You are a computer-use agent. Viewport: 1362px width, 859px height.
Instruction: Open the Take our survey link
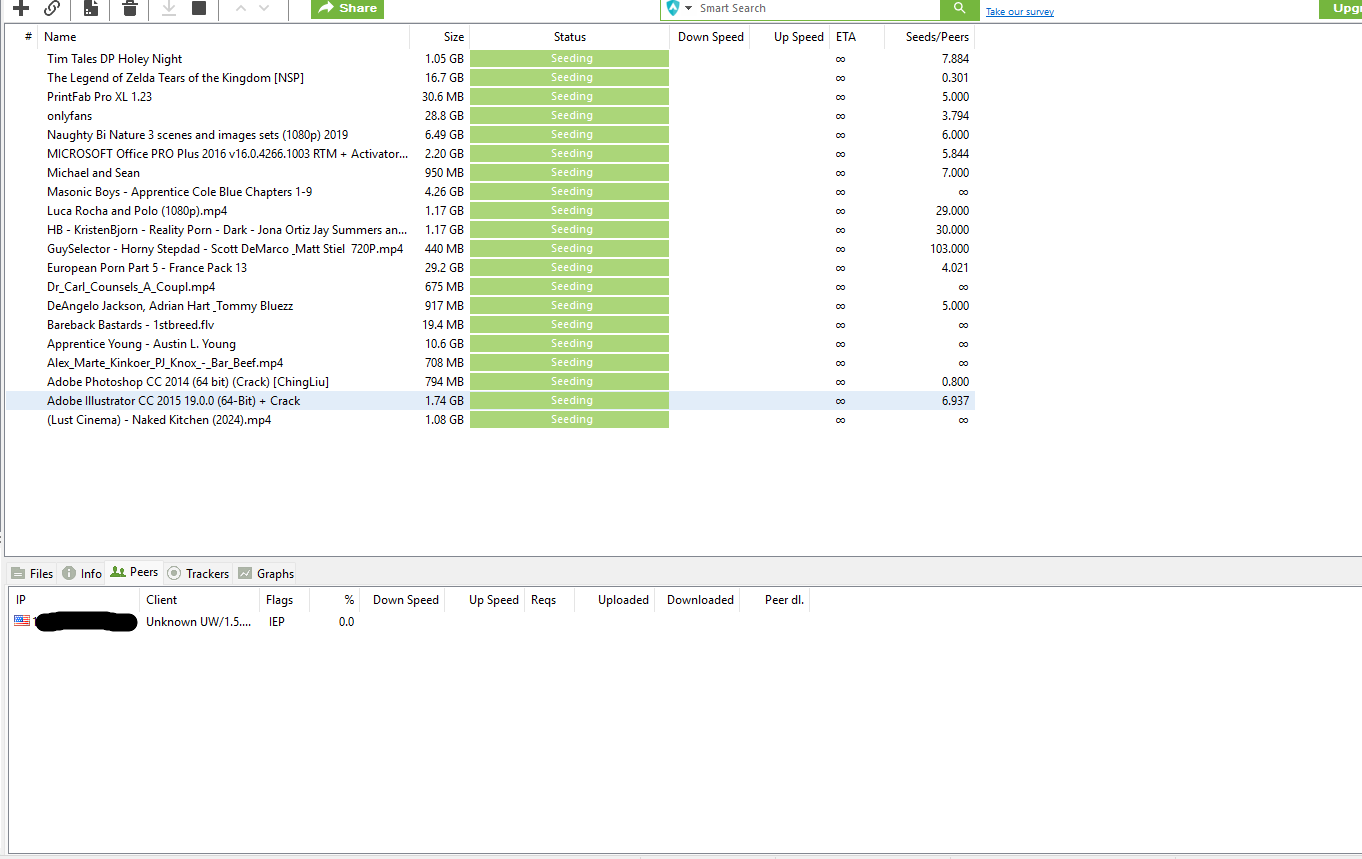tap(1019, 12)
